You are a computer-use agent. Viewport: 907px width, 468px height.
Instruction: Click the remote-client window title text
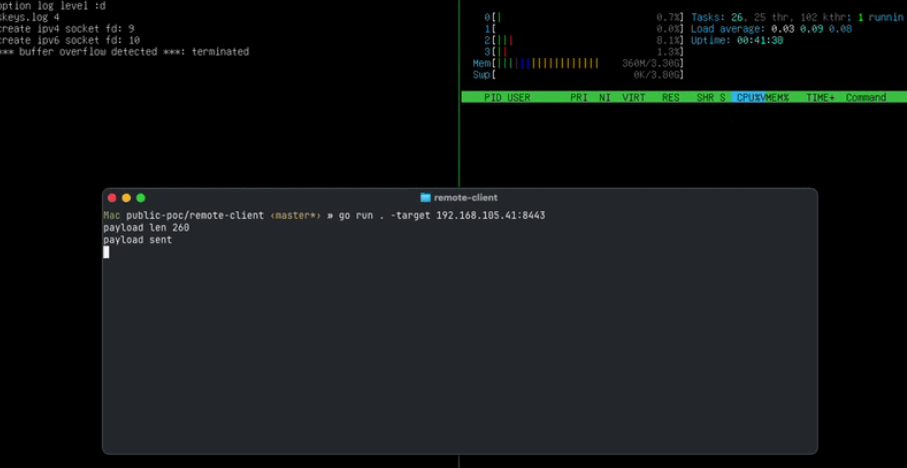click(x=466, y=198)
